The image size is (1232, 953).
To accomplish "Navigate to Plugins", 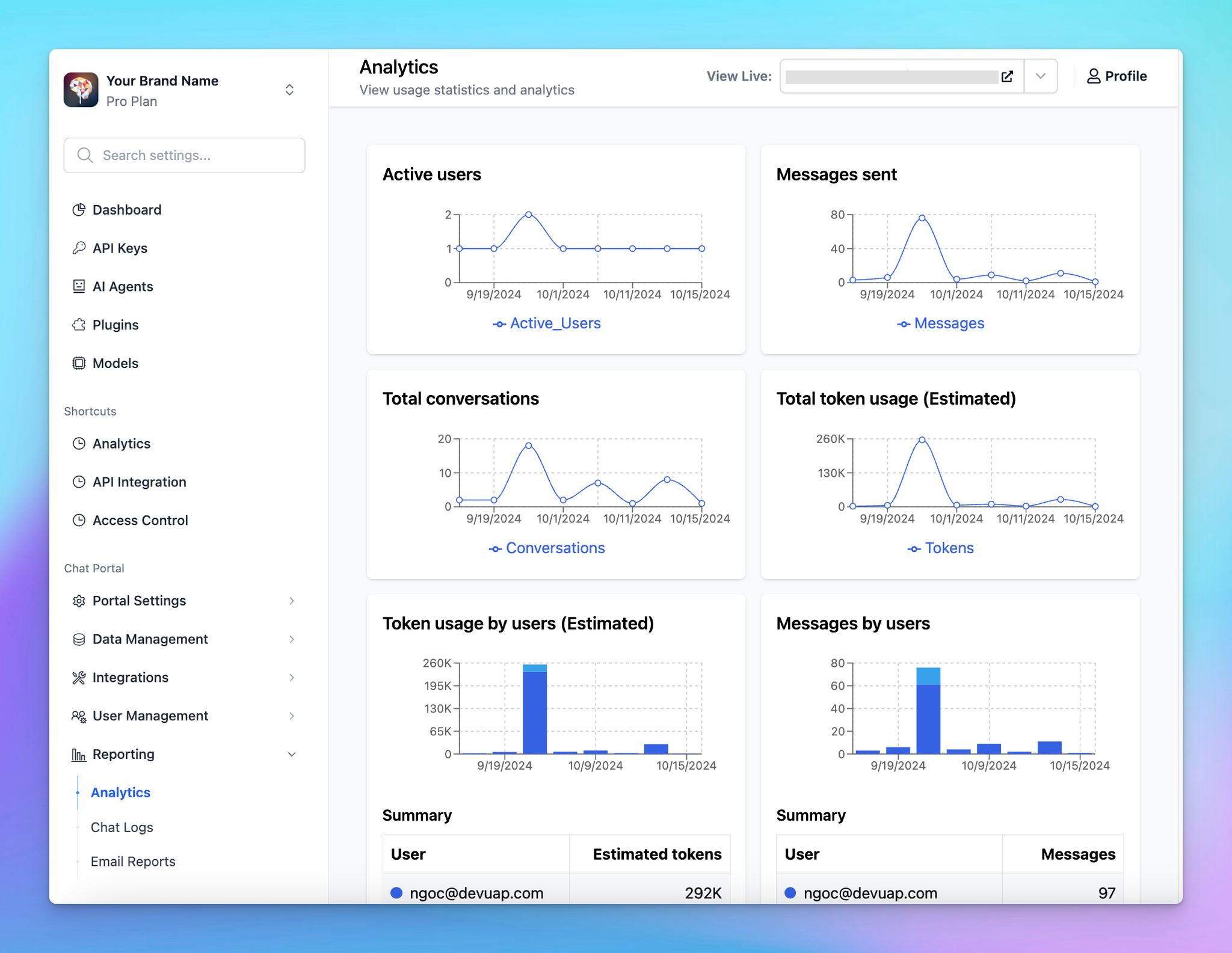I will tap(115, 325).
